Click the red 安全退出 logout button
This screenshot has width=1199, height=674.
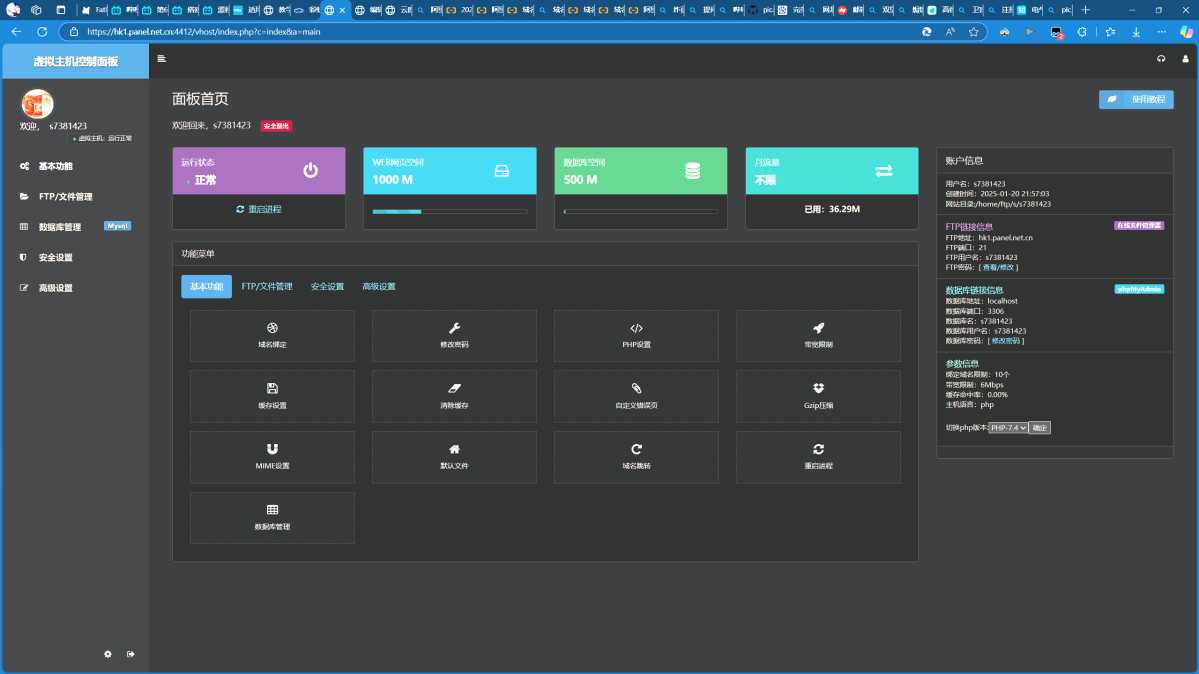click(x=276, y=126)
